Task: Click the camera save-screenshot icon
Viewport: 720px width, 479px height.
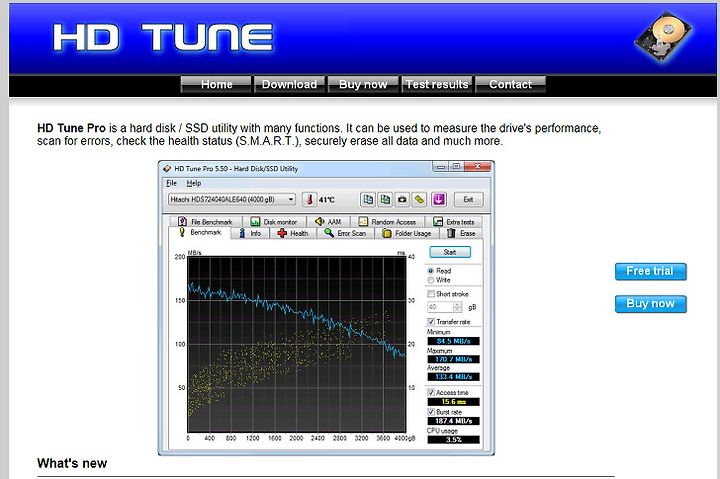Action: click(x=402, y=199)
